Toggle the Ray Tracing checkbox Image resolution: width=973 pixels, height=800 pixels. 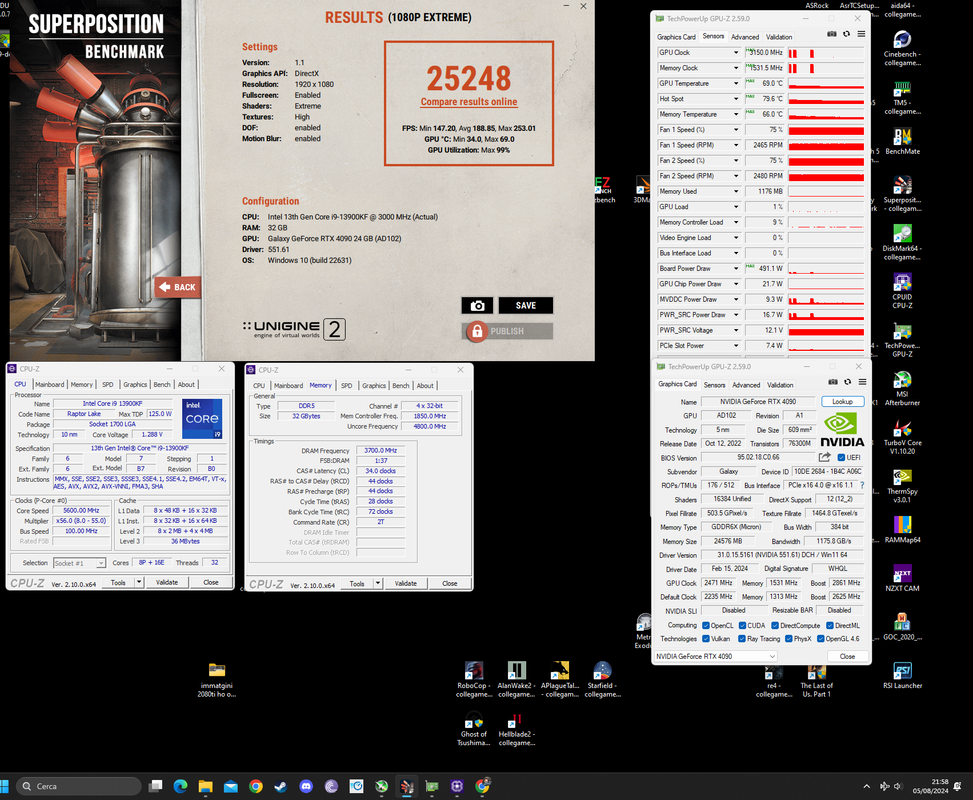pyautogui.click(x=742, y=639)
